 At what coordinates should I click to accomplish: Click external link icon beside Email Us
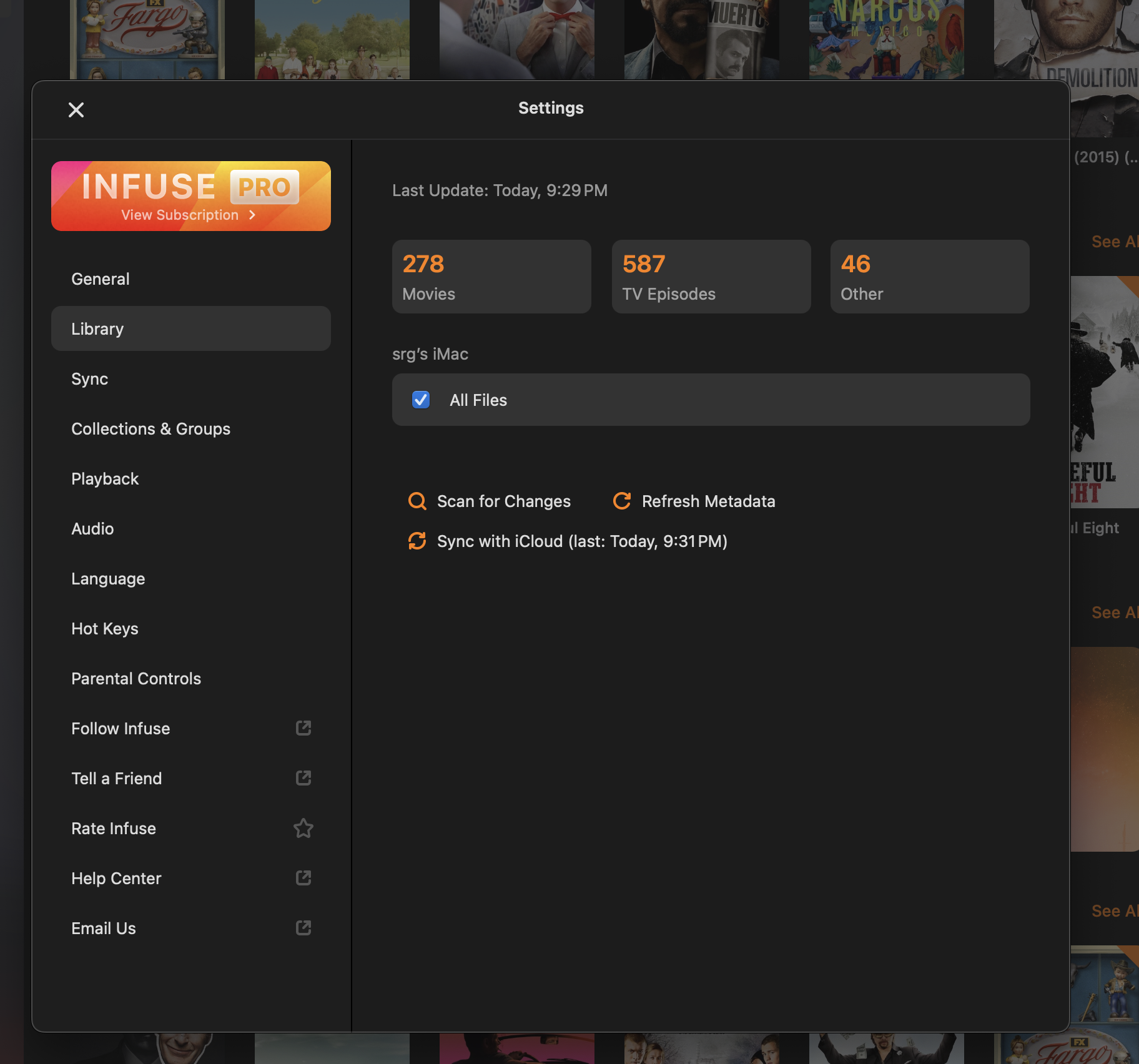click(x=303, y=928)
